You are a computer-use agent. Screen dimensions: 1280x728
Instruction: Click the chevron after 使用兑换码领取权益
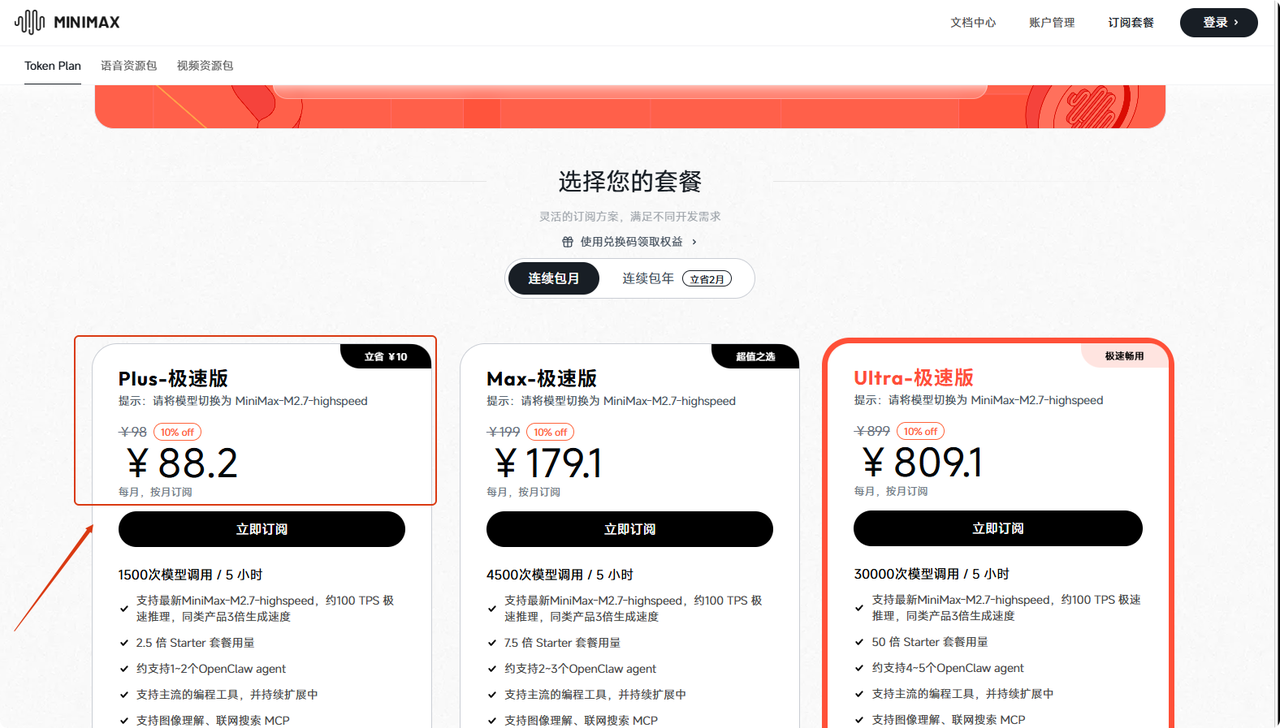pos(694,242)
